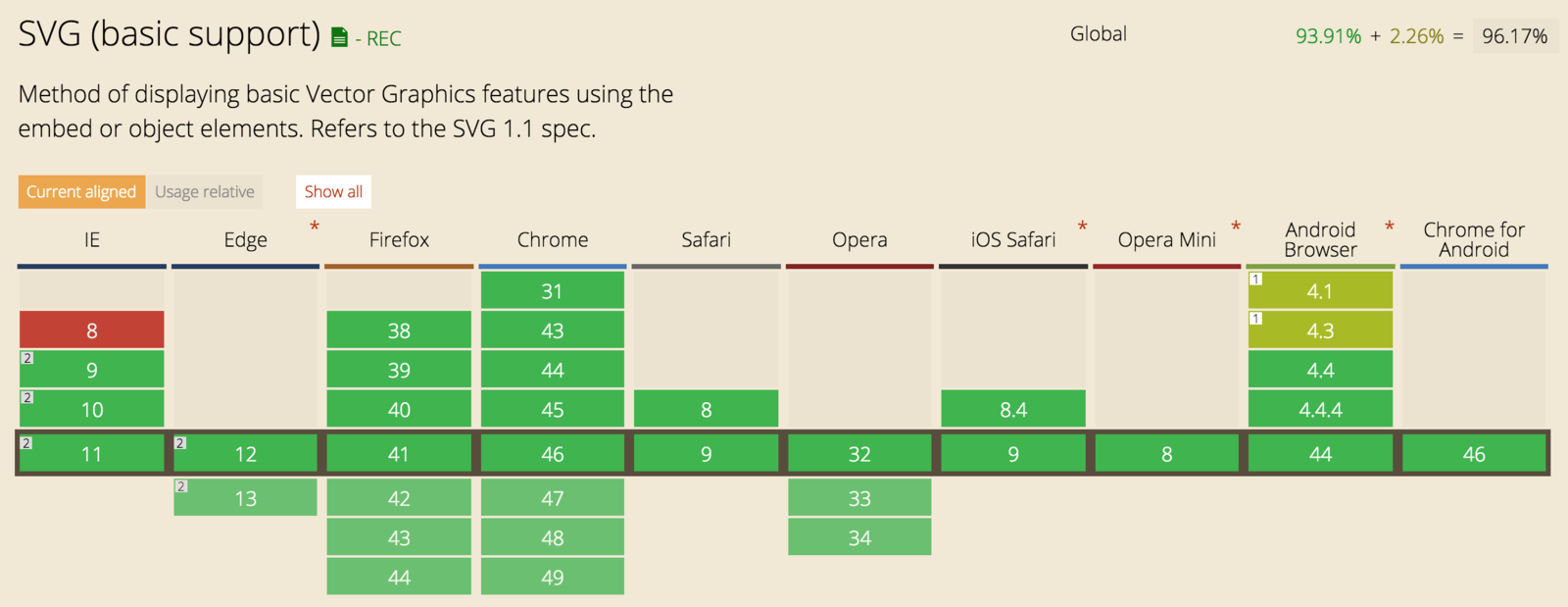Click the Firefox column header

tap(399, 240)
